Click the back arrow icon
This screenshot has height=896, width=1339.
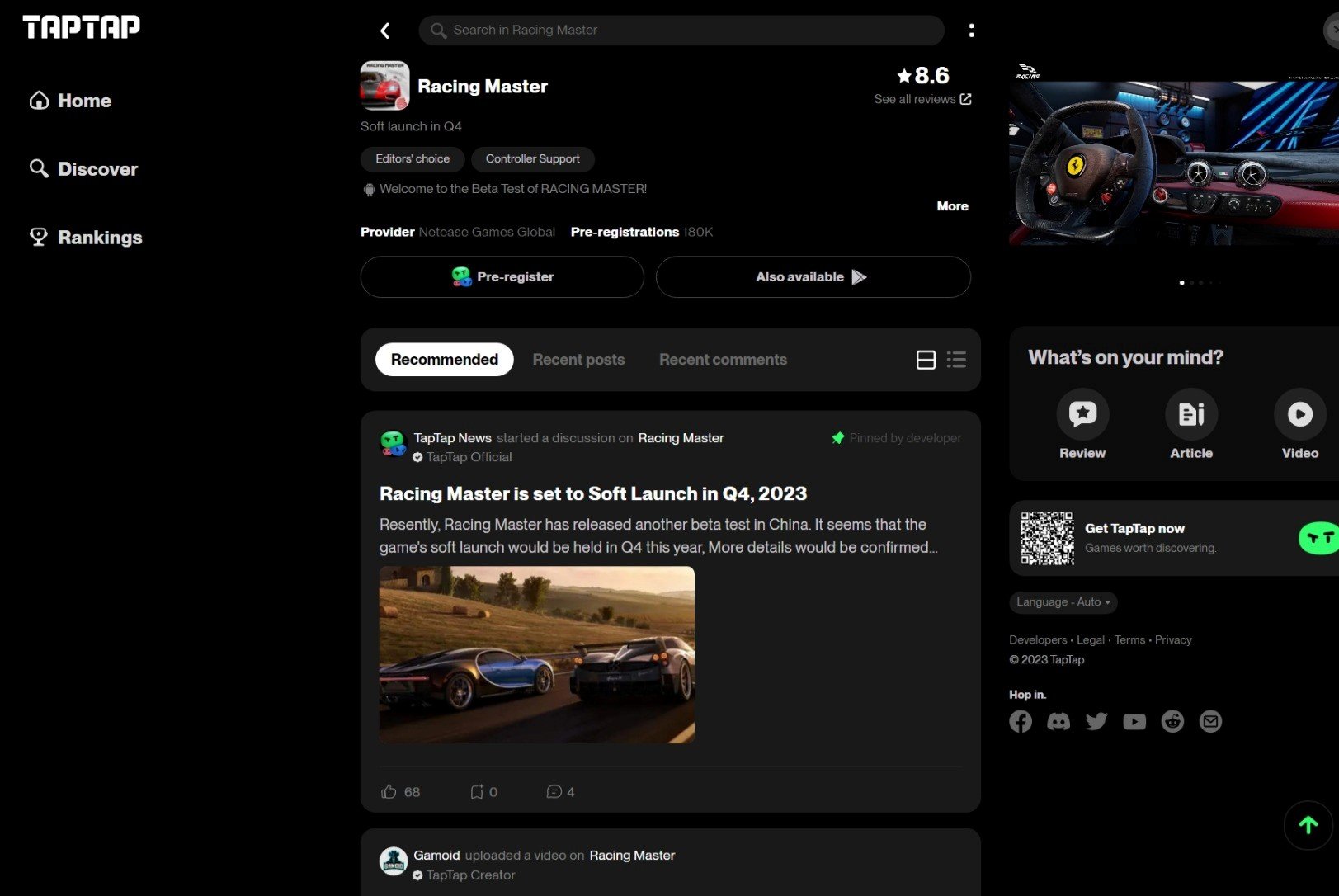[x=384, y=31]
